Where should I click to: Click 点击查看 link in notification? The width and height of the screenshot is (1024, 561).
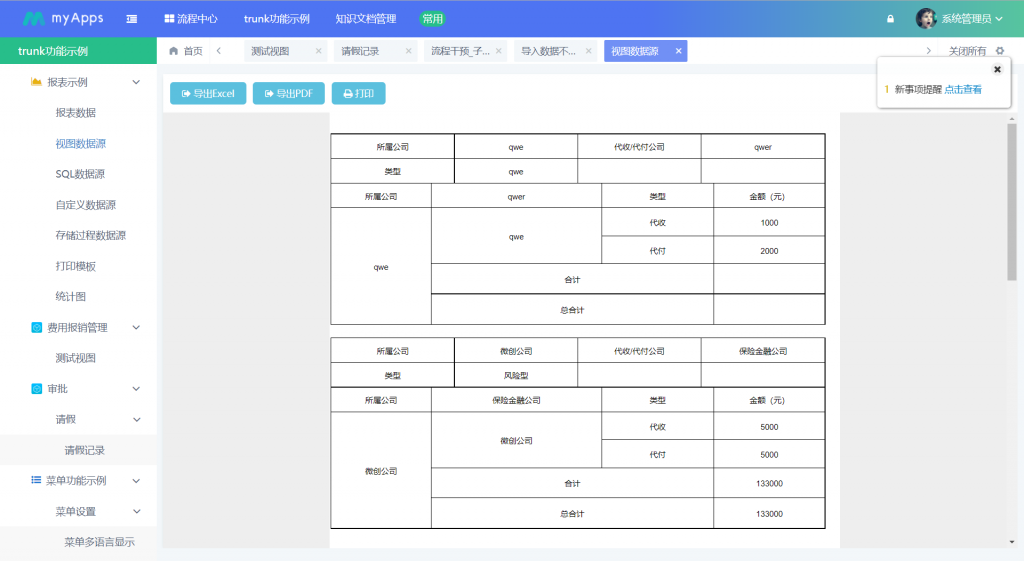[963, 89]
